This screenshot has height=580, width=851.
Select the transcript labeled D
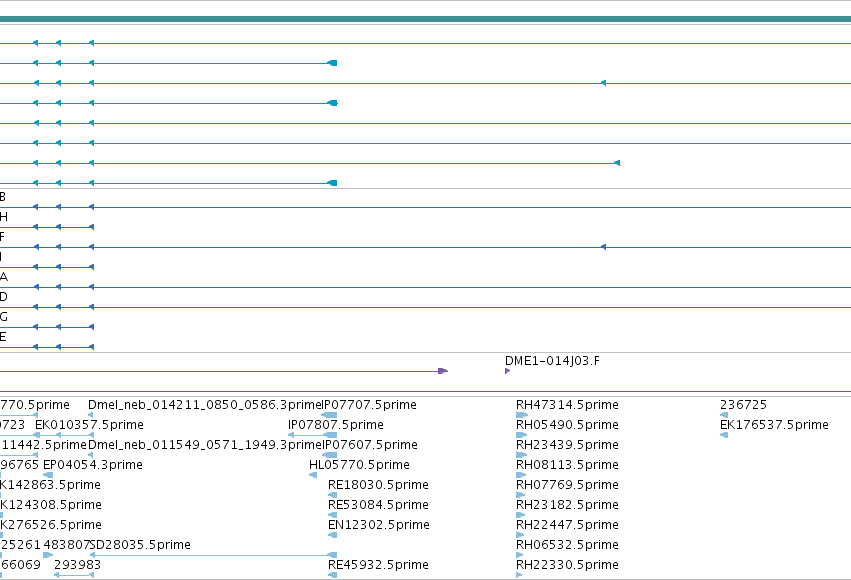click(426, 307)
